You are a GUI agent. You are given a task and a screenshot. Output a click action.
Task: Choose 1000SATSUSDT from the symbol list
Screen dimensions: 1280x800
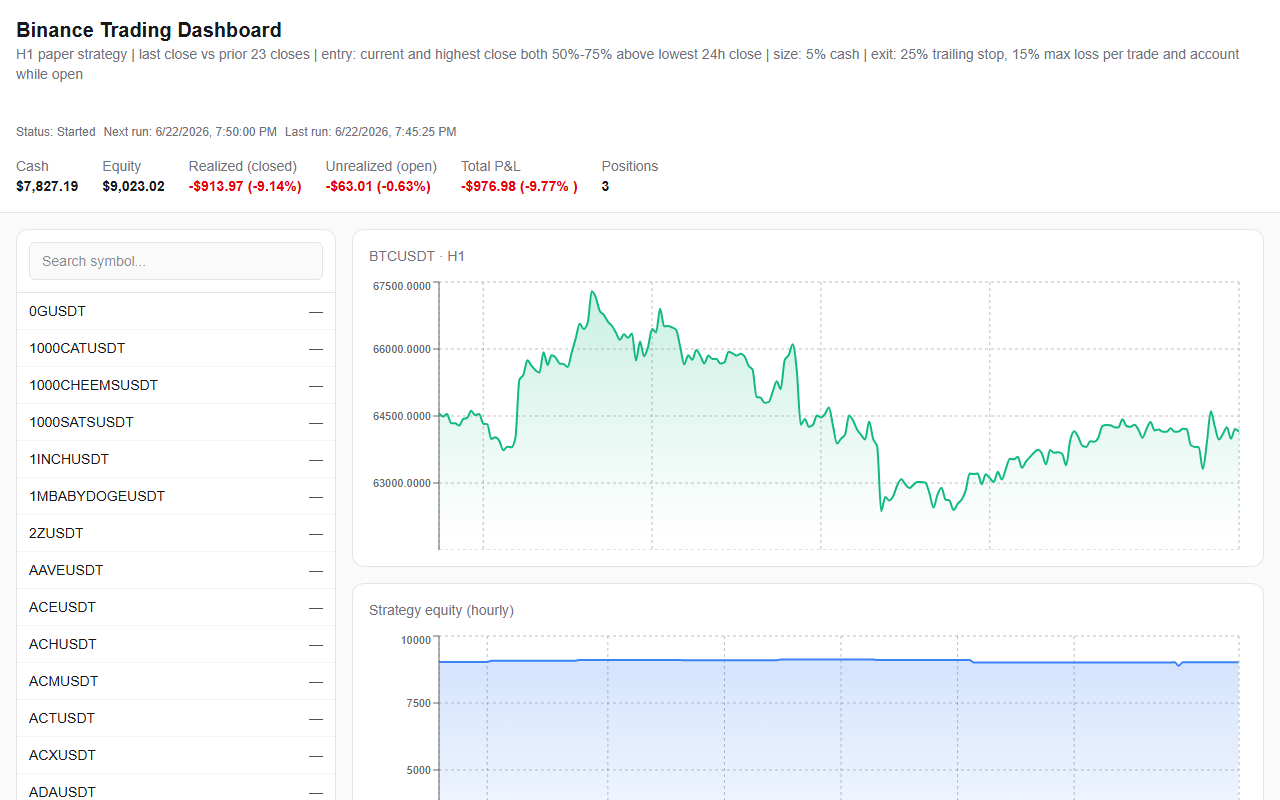(x=176, y=423)
